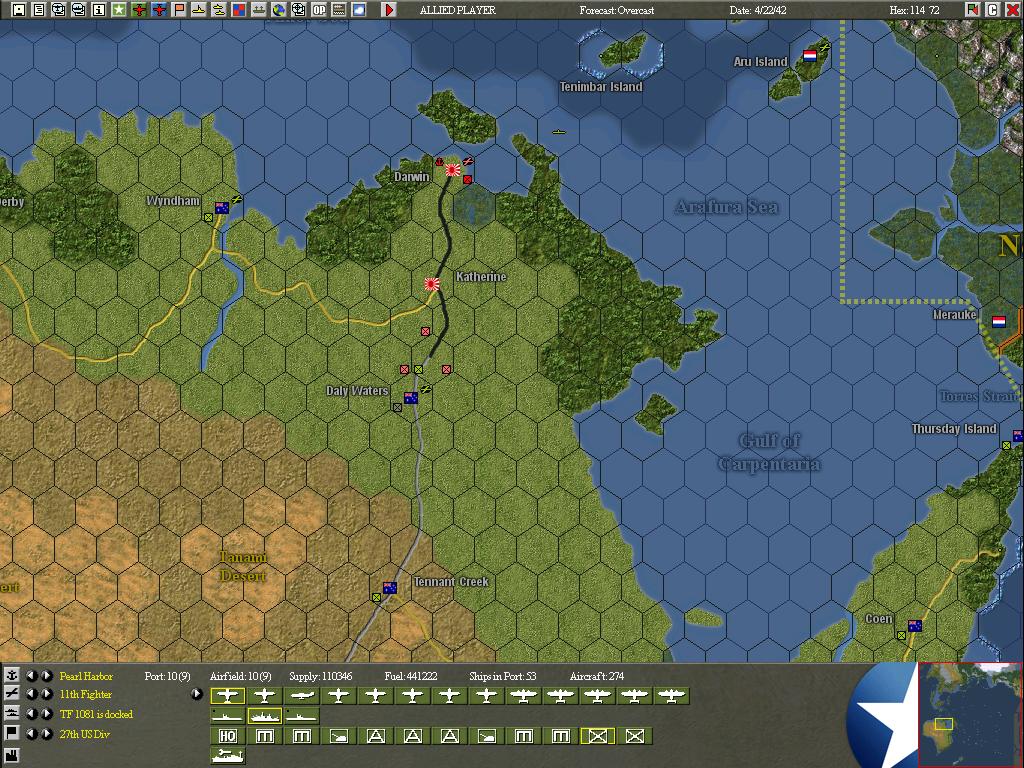Click the red and blue checkered toolbar icon
1024x768 pixels.
[239, 10]
